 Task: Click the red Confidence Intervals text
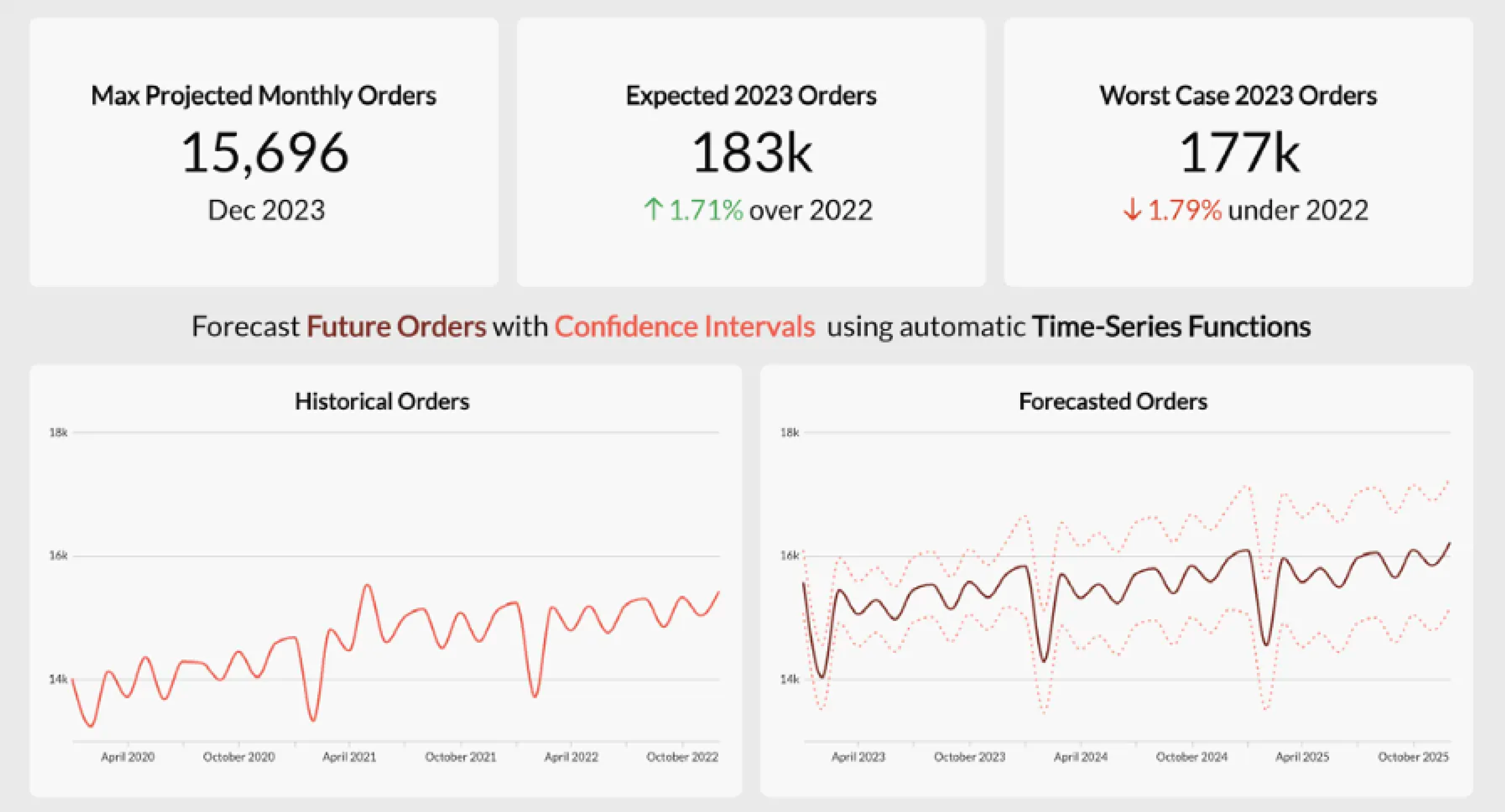pos(684,326)
